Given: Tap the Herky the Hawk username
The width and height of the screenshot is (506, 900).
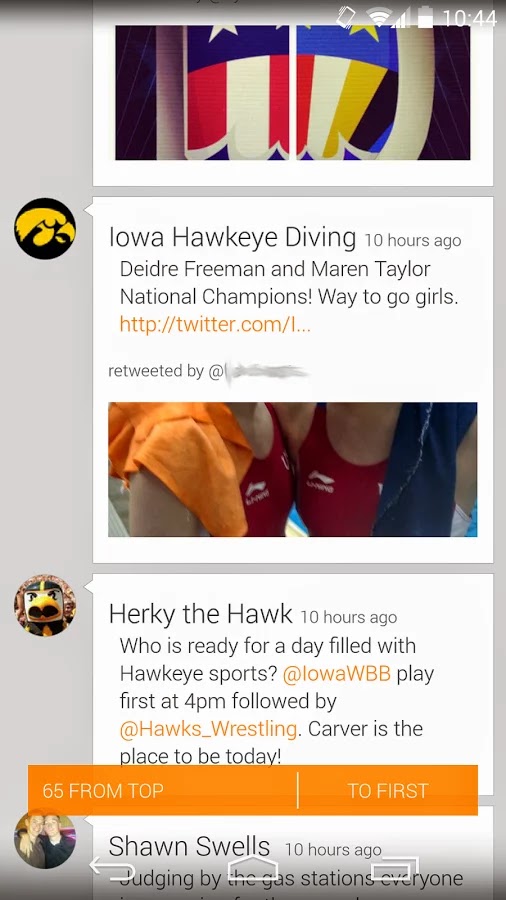Looking at the screenshot, I should coord(200,614).
